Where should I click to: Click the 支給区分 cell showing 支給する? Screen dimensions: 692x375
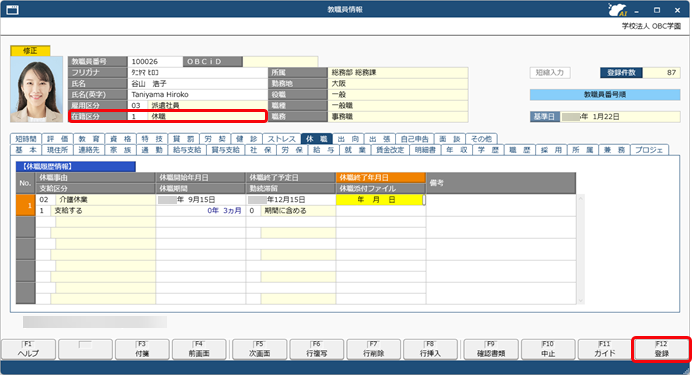pyautogui.click(x=95, y=210)
